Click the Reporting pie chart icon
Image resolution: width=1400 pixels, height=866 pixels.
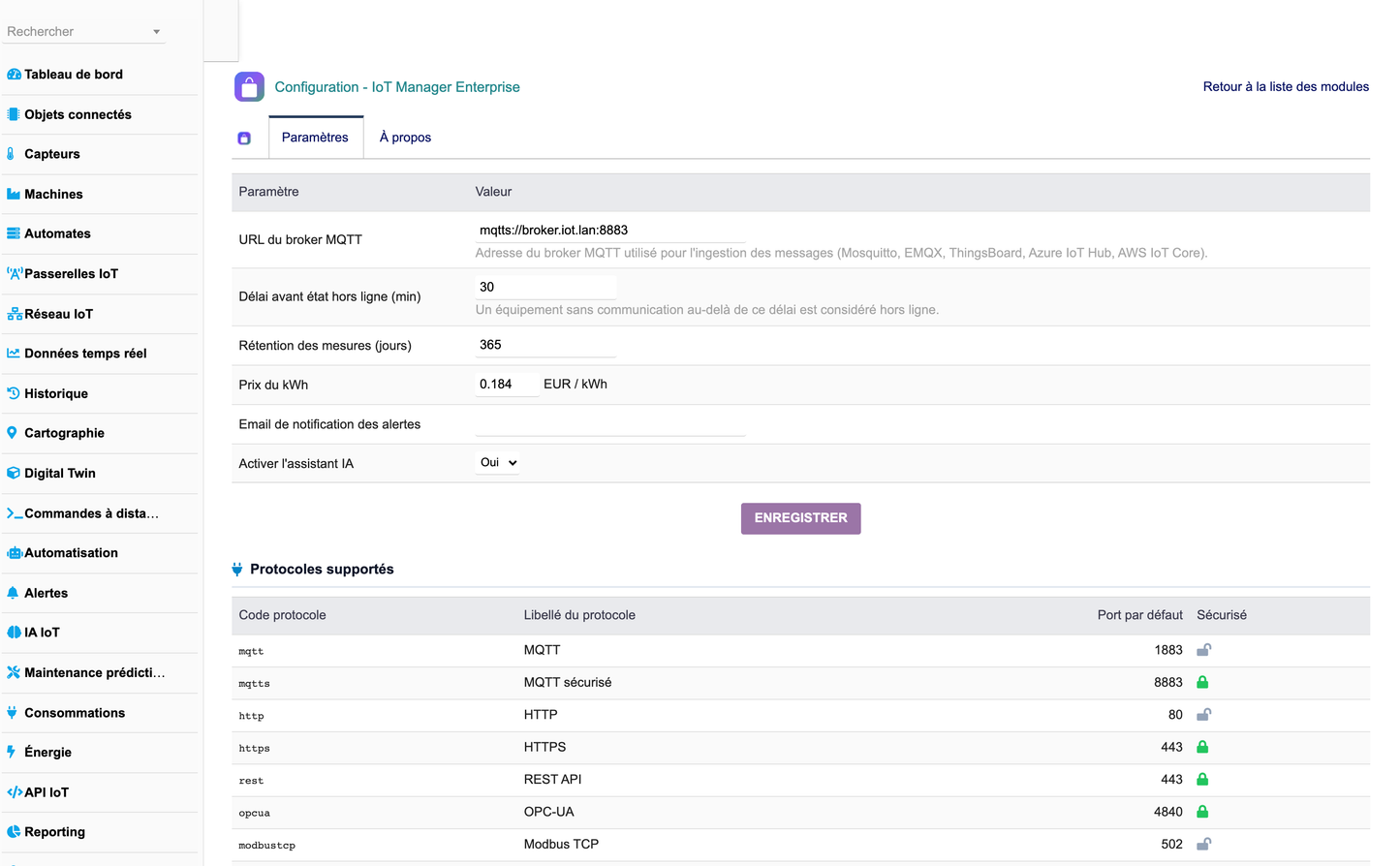pyautogui.click(x=14, y=832)
